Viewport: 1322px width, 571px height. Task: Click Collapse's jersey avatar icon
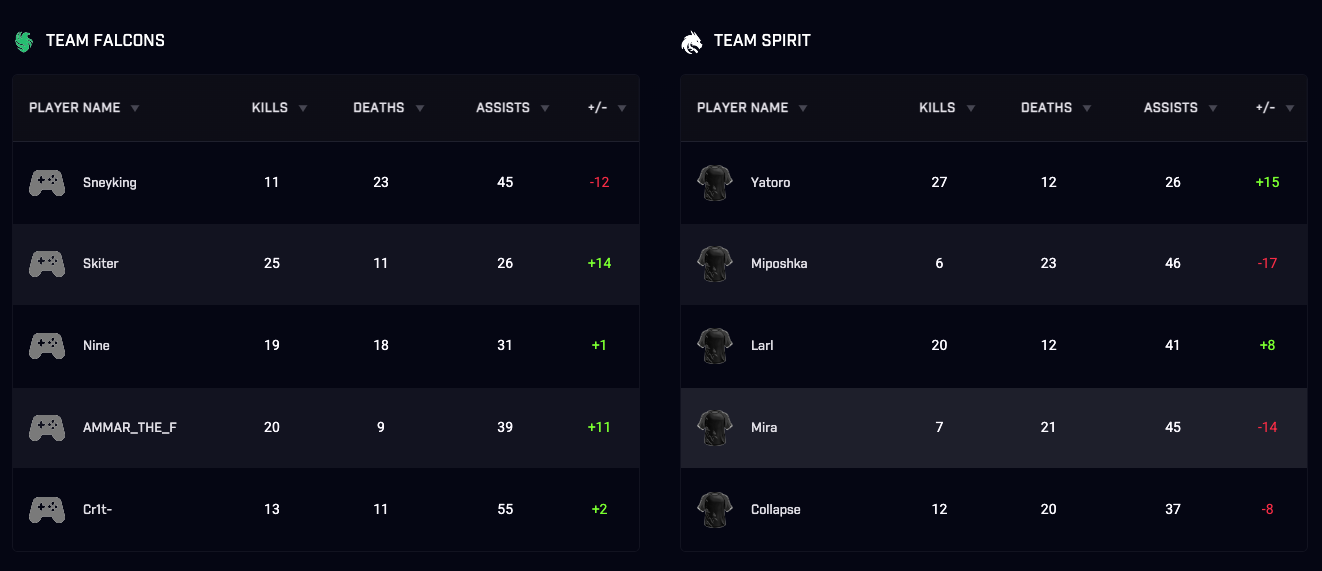[715, 509]
